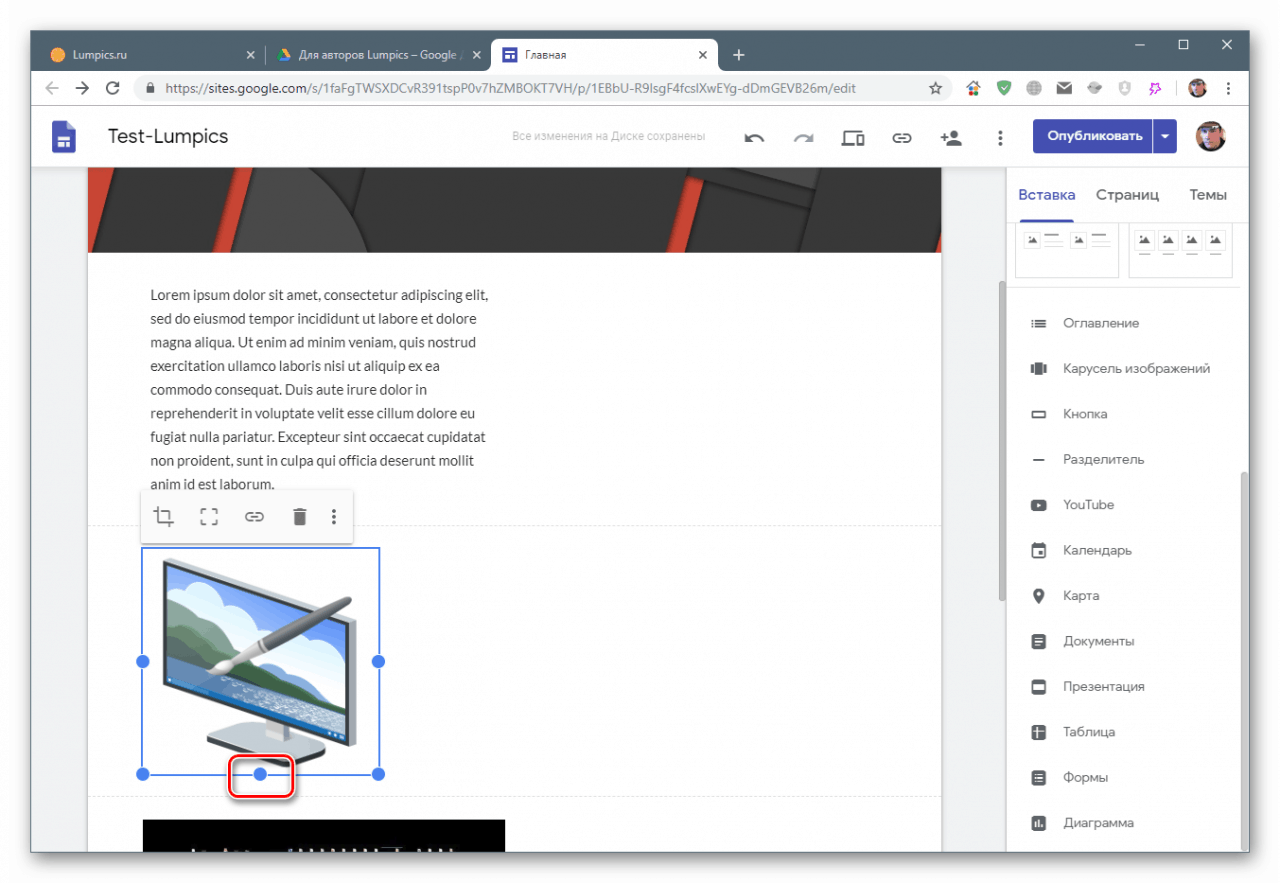Open a new browser tab
The width and height of the screenshot is (1280, 883).
click(x=738, y=55)
